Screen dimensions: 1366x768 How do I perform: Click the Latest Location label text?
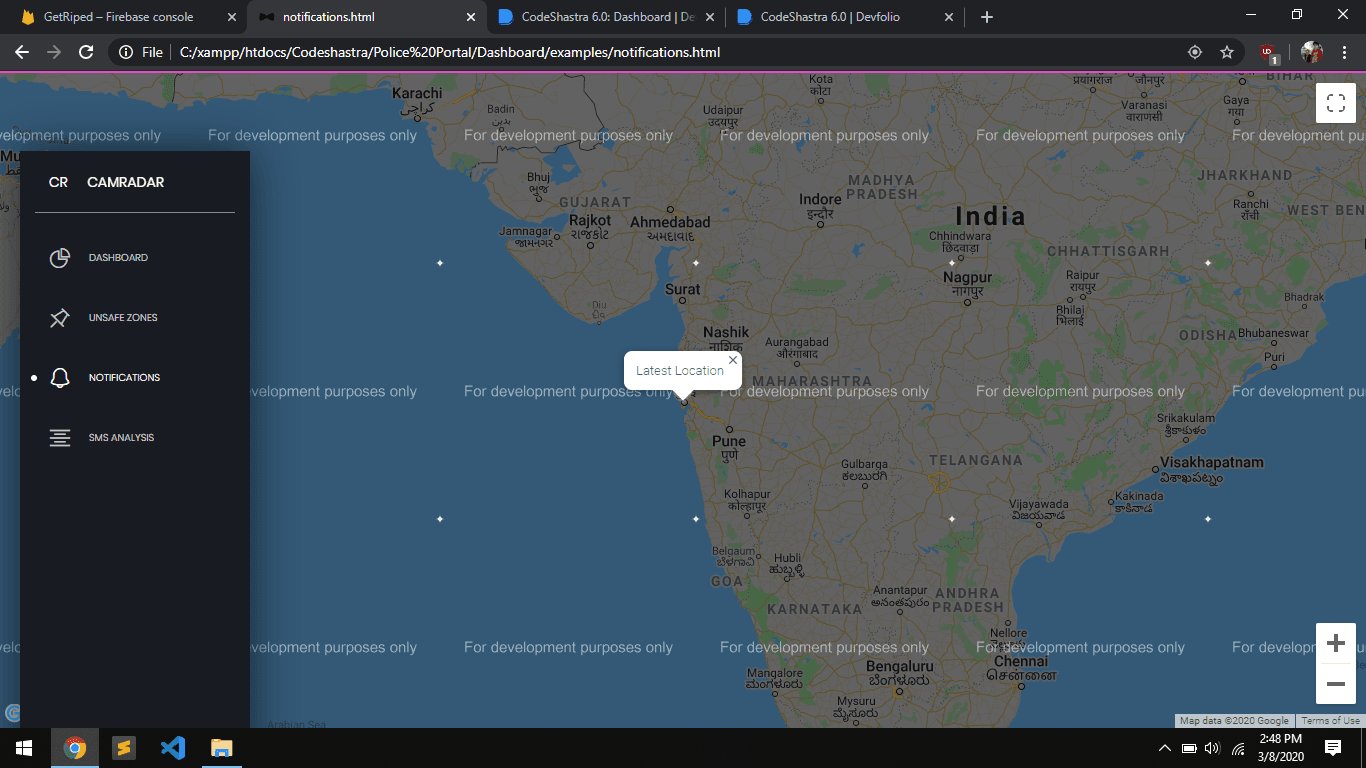(x=680, y=371)
